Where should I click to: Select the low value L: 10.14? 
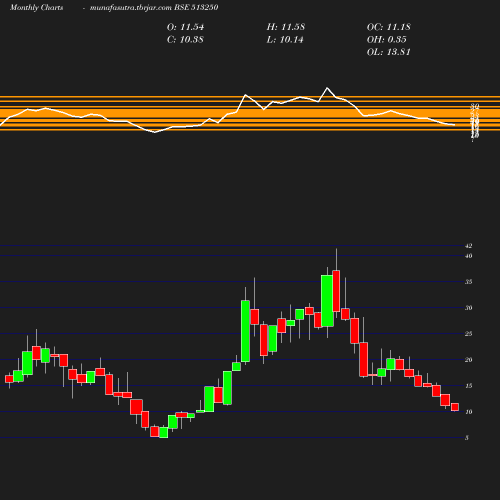click(285, 40)
